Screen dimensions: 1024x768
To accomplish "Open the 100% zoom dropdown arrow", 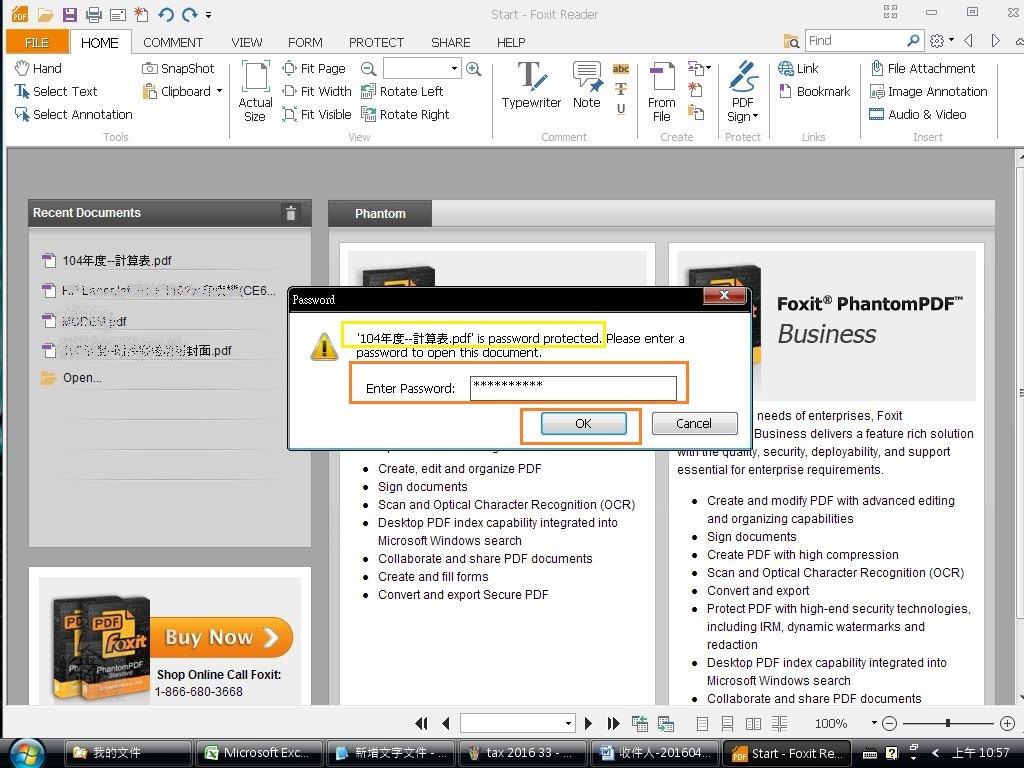I will coord(874,723).
